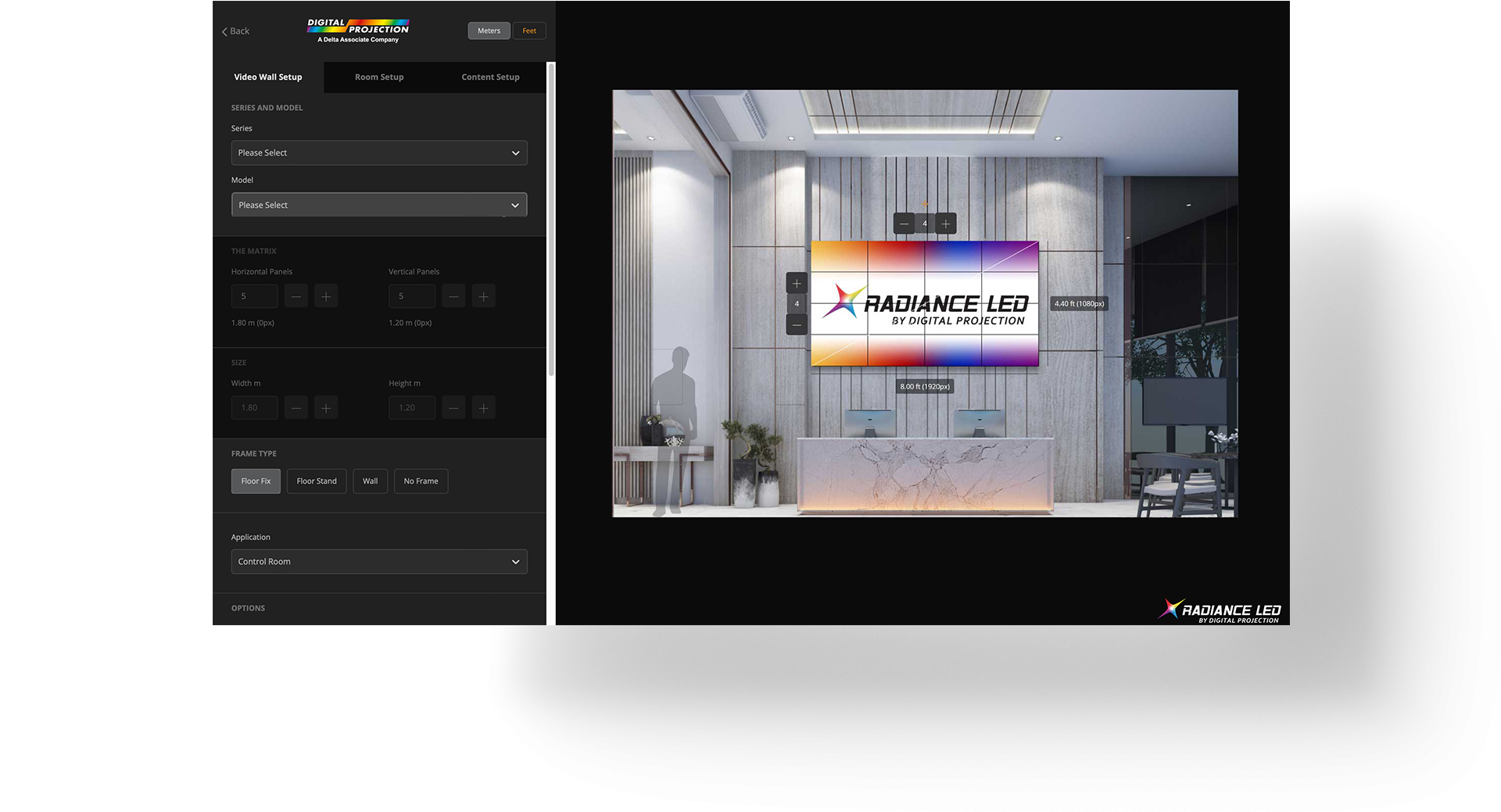
Task: Open the Content Setup tab
Action: (x=490, y=77)
